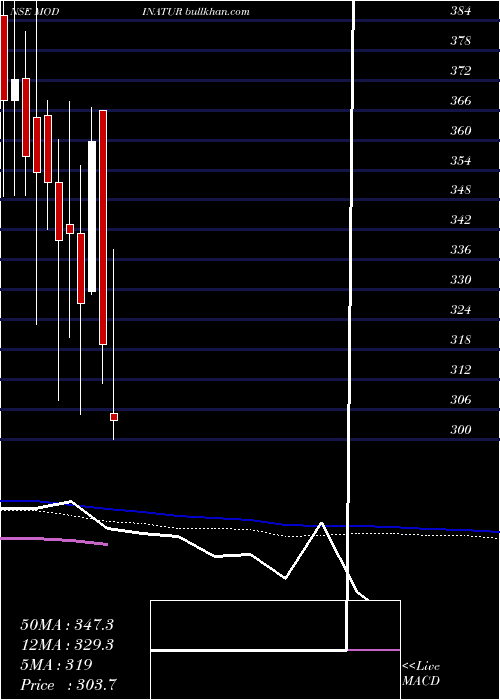Click the last small red candle near 303

(x=114, y=417)
